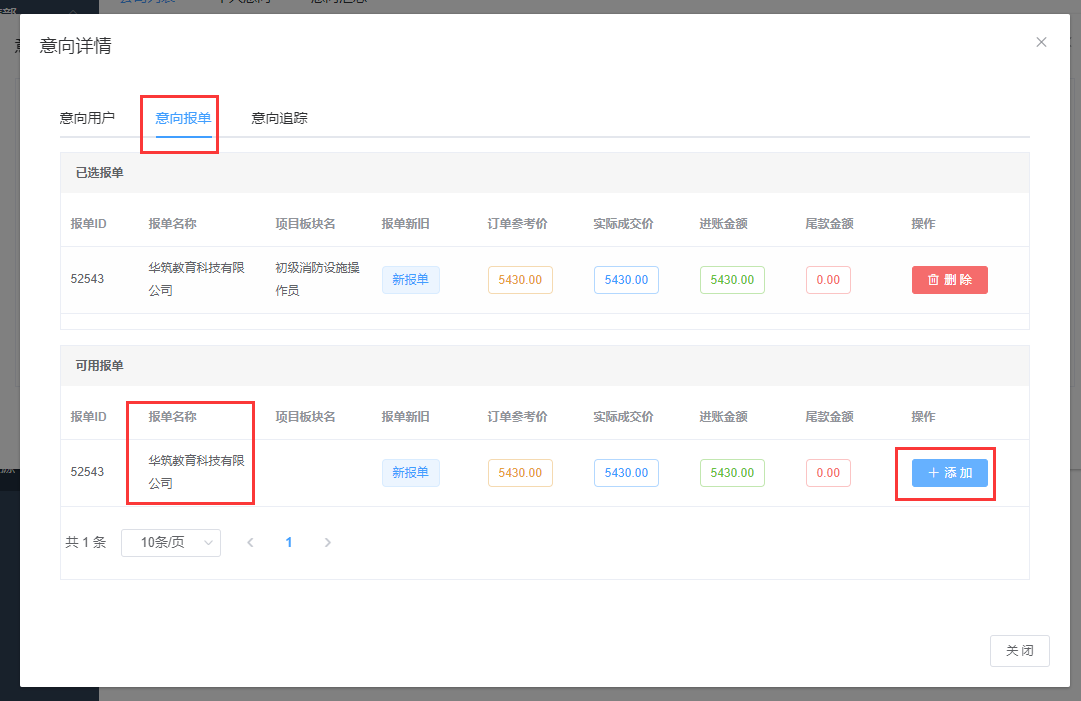Image resolution: width=1081 pixels, height=701 pixels.
Task: Click green 5430.00 进账金额 in 已选报单
Action: point(732,280)
